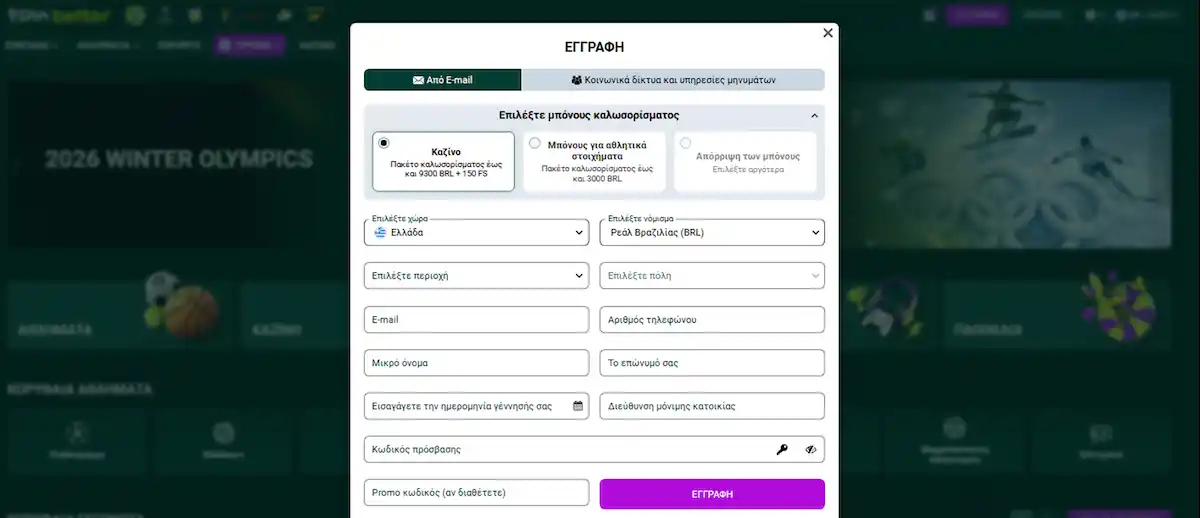
Task: Click the calendar icon in birth date field
Action: click(578, 406)
